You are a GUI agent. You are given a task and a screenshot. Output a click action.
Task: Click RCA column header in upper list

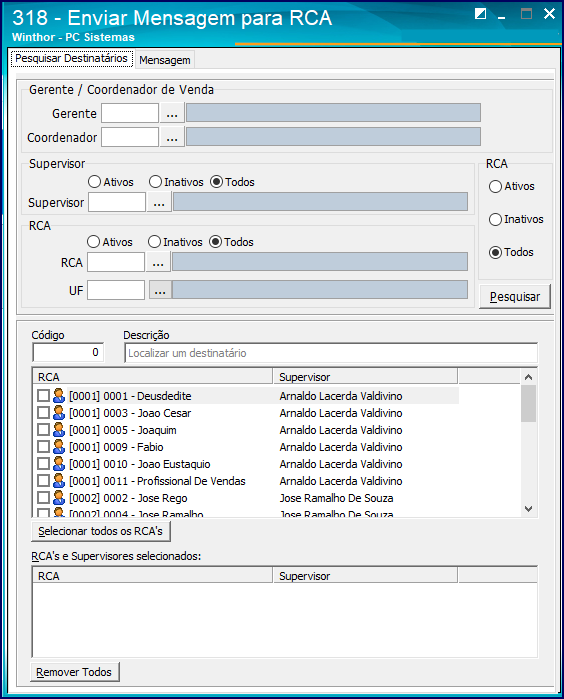click(x=152, y=377)
